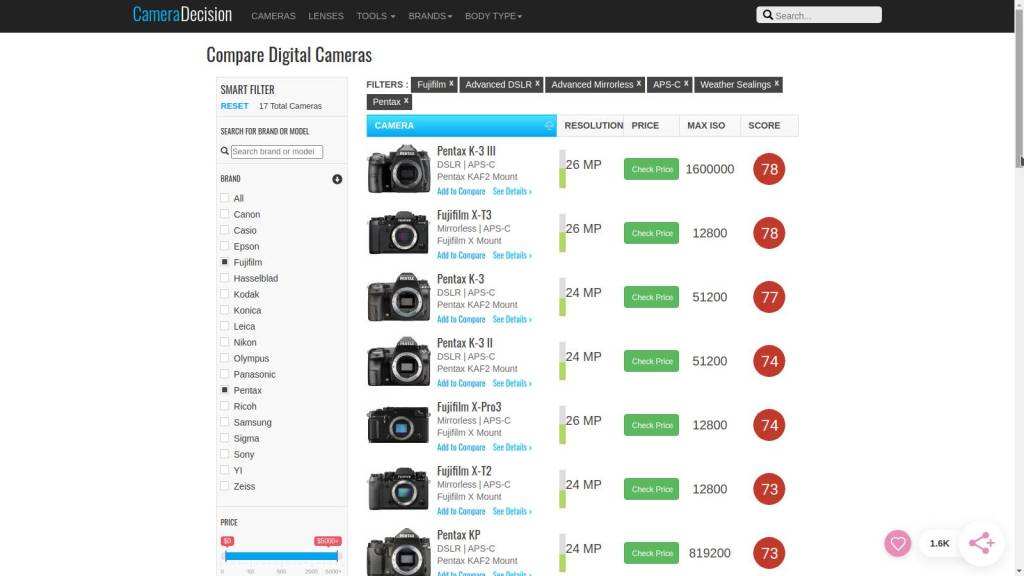Open the Pentax K-3 II title link
This screenshot has width=1024, height=576.
(x=465, y=343)
